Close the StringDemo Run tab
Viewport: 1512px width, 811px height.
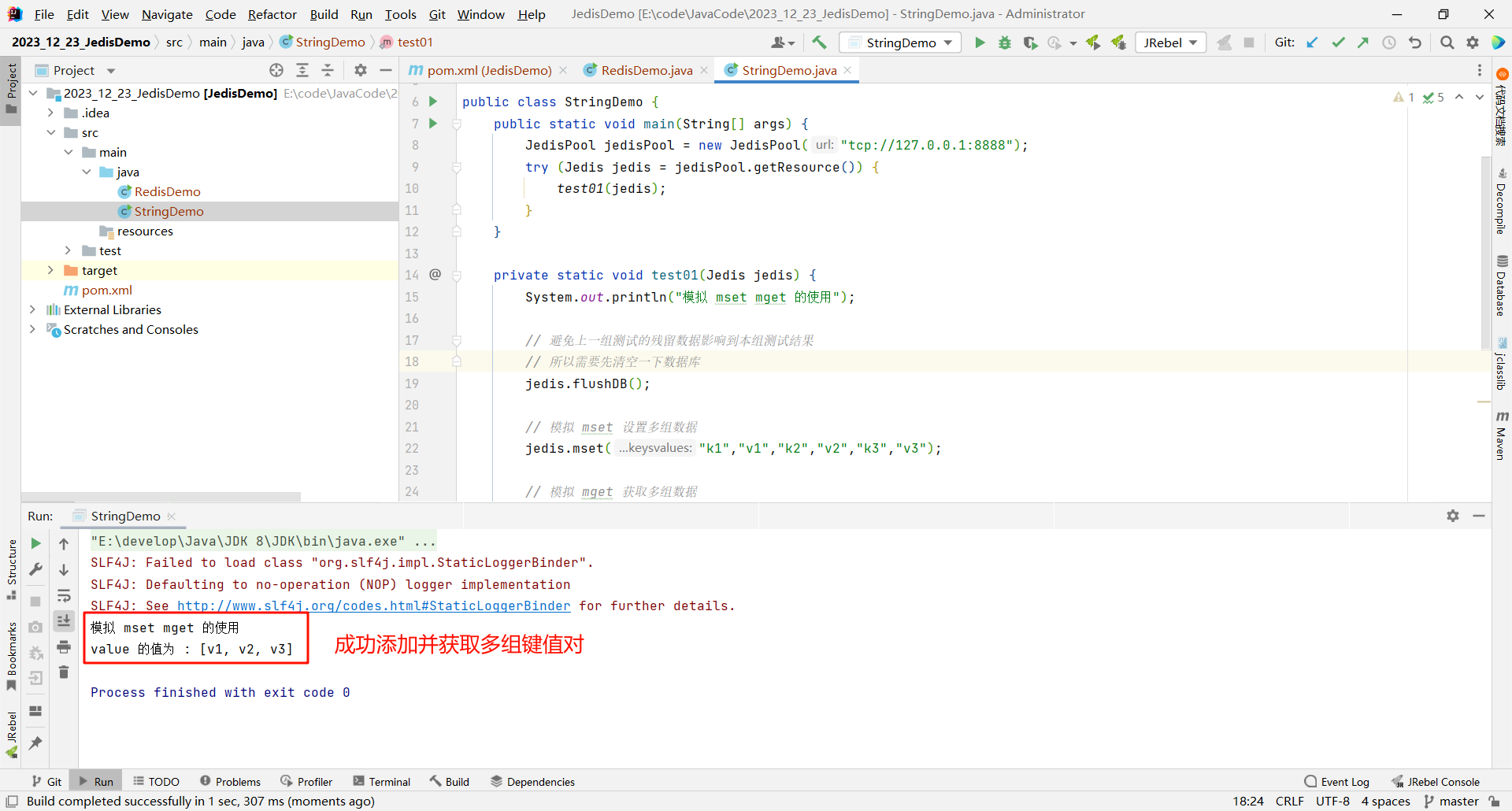172,517
